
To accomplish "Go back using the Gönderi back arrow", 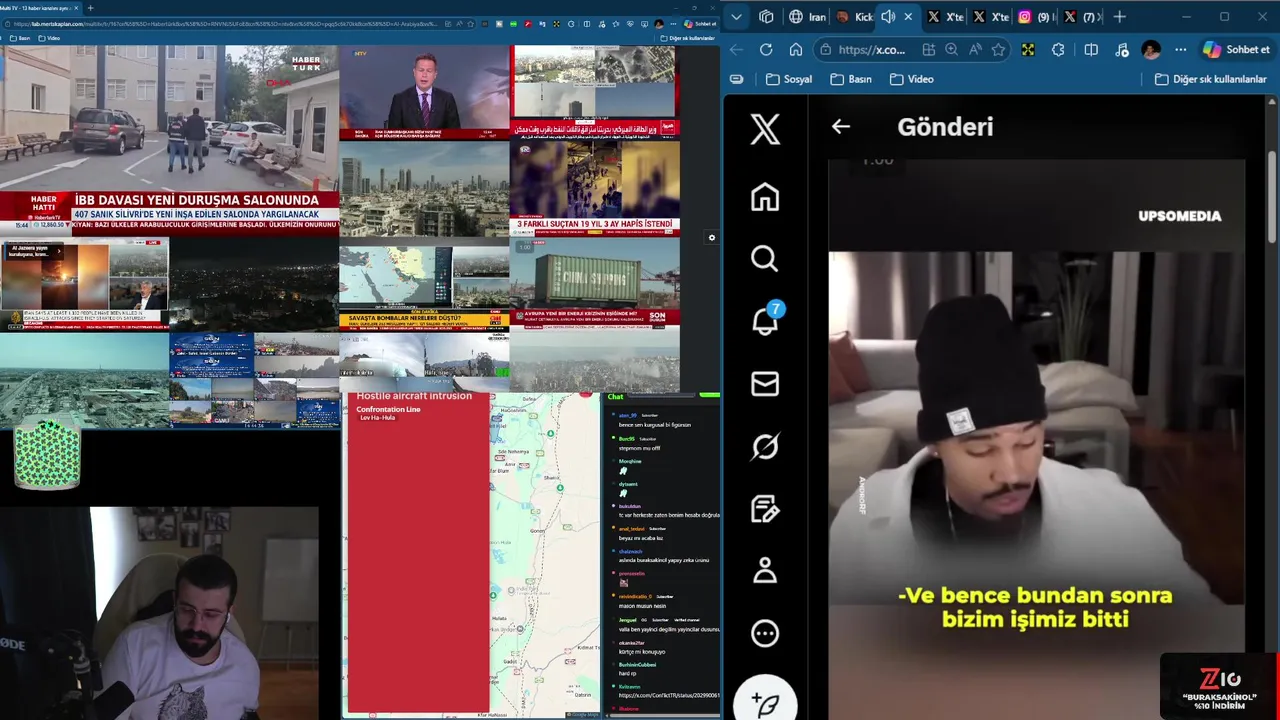I will (841, 126).
